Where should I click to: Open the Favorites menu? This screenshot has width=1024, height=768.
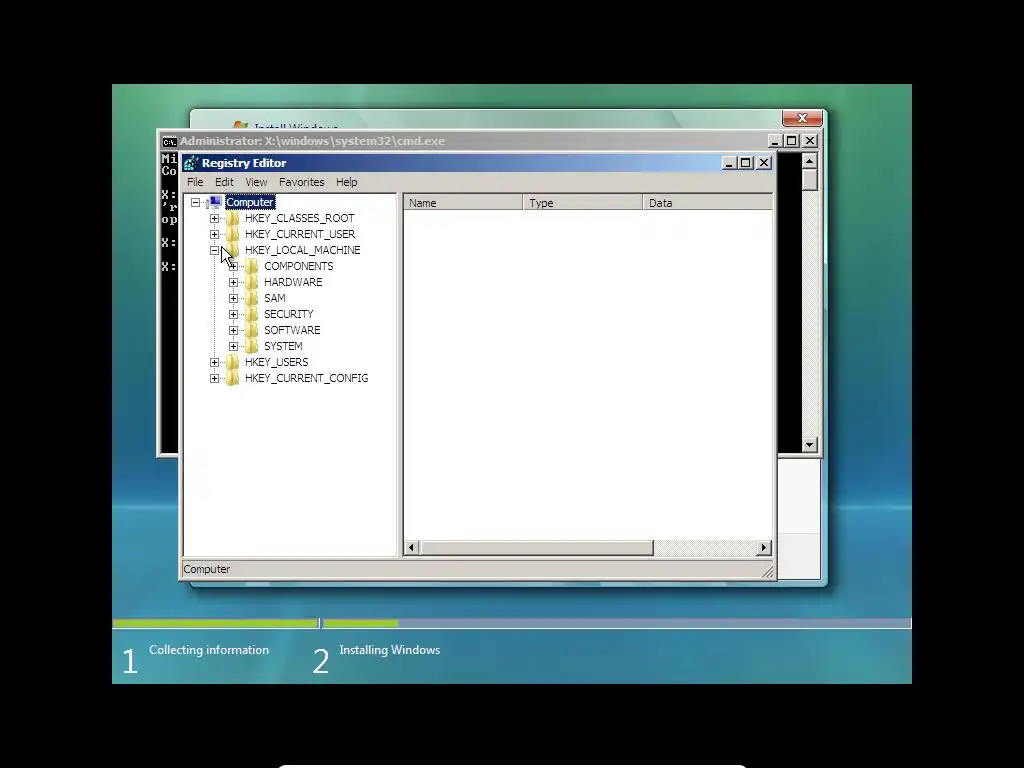point(302,182)
